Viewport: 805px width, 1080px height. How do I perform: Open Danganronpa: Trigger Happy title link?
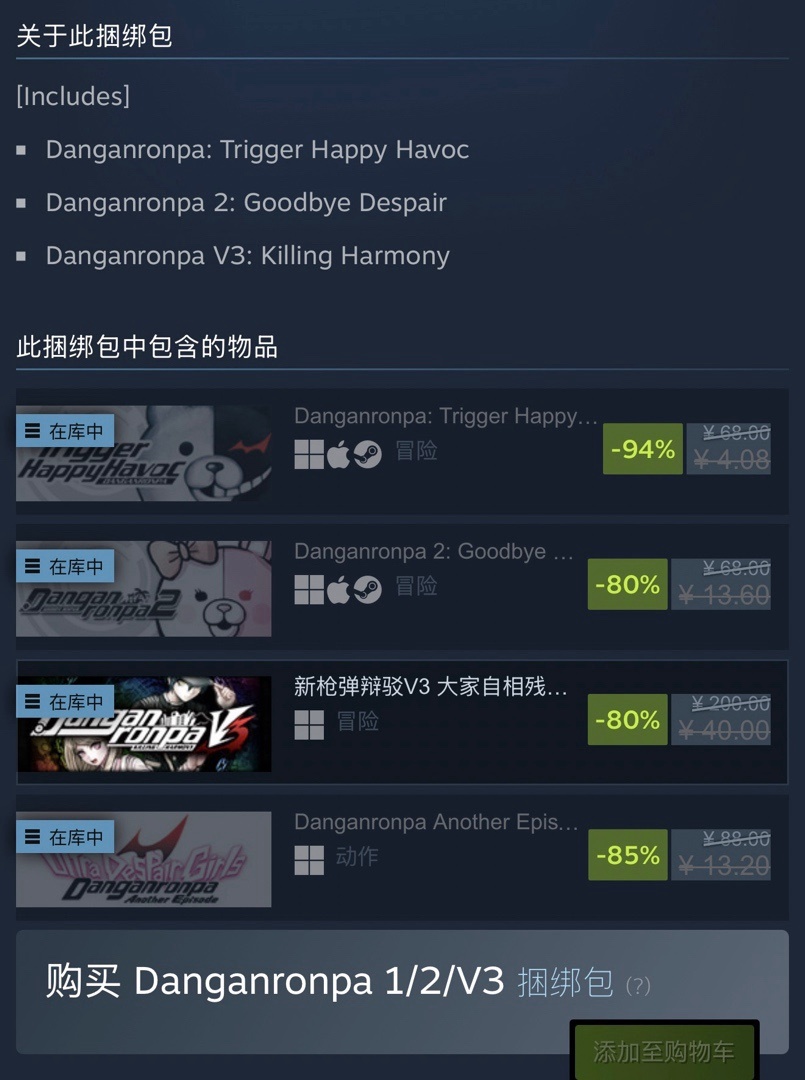tap(446, 417)
